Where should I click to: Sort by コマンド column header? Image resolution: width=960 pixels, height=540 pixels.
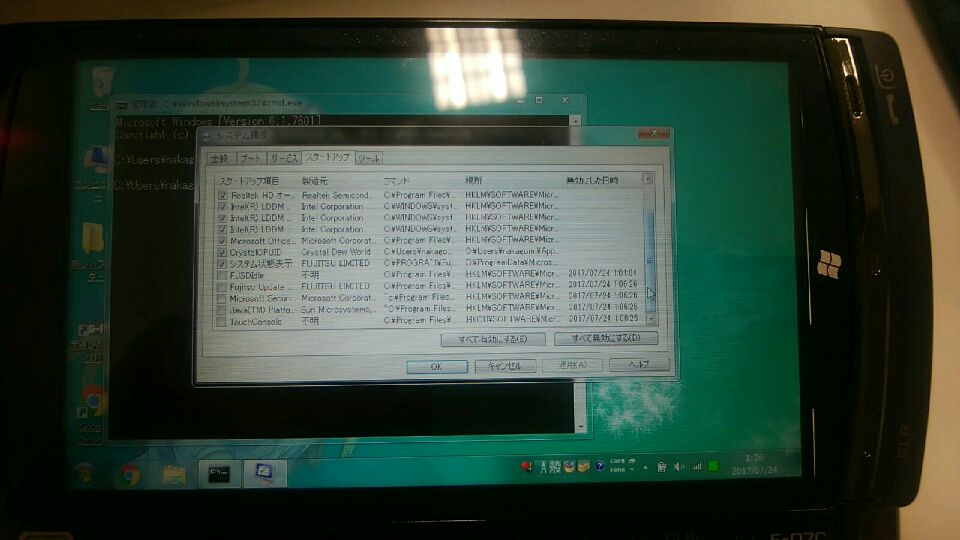click(x=396, y=181)
